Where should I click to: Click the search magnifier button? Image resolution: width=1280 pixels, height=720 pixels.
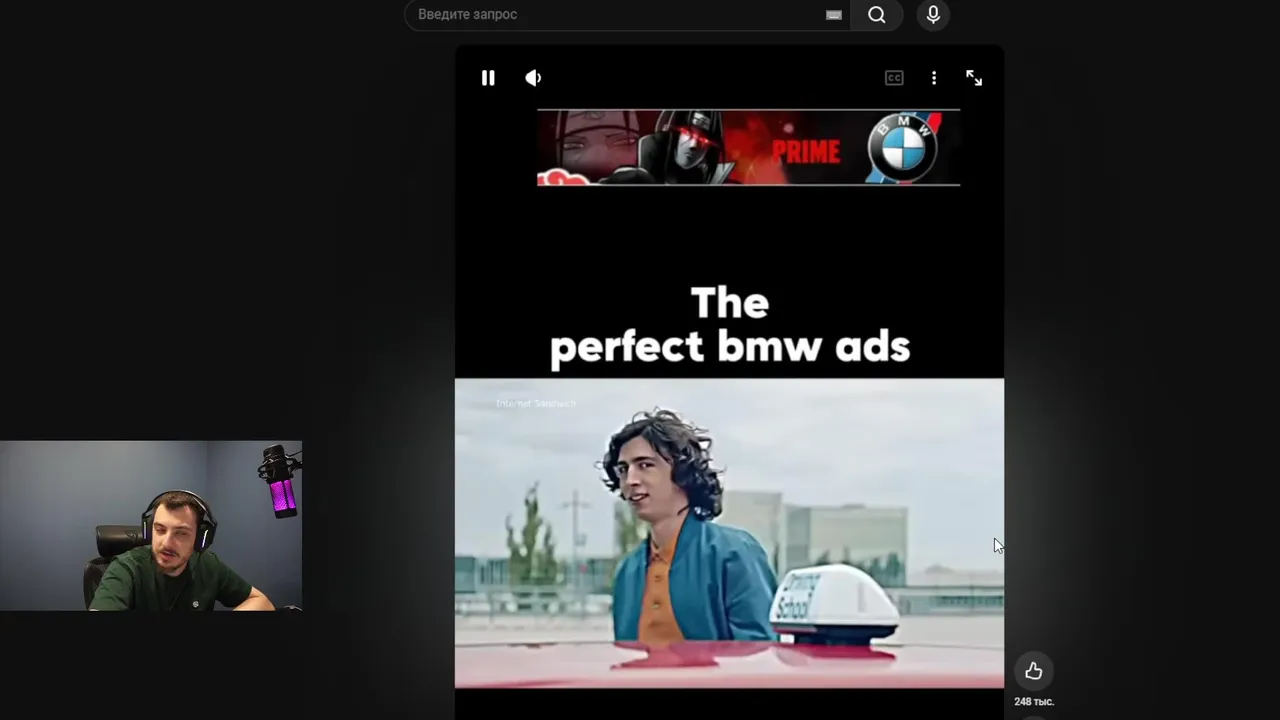tap(877, 15)
